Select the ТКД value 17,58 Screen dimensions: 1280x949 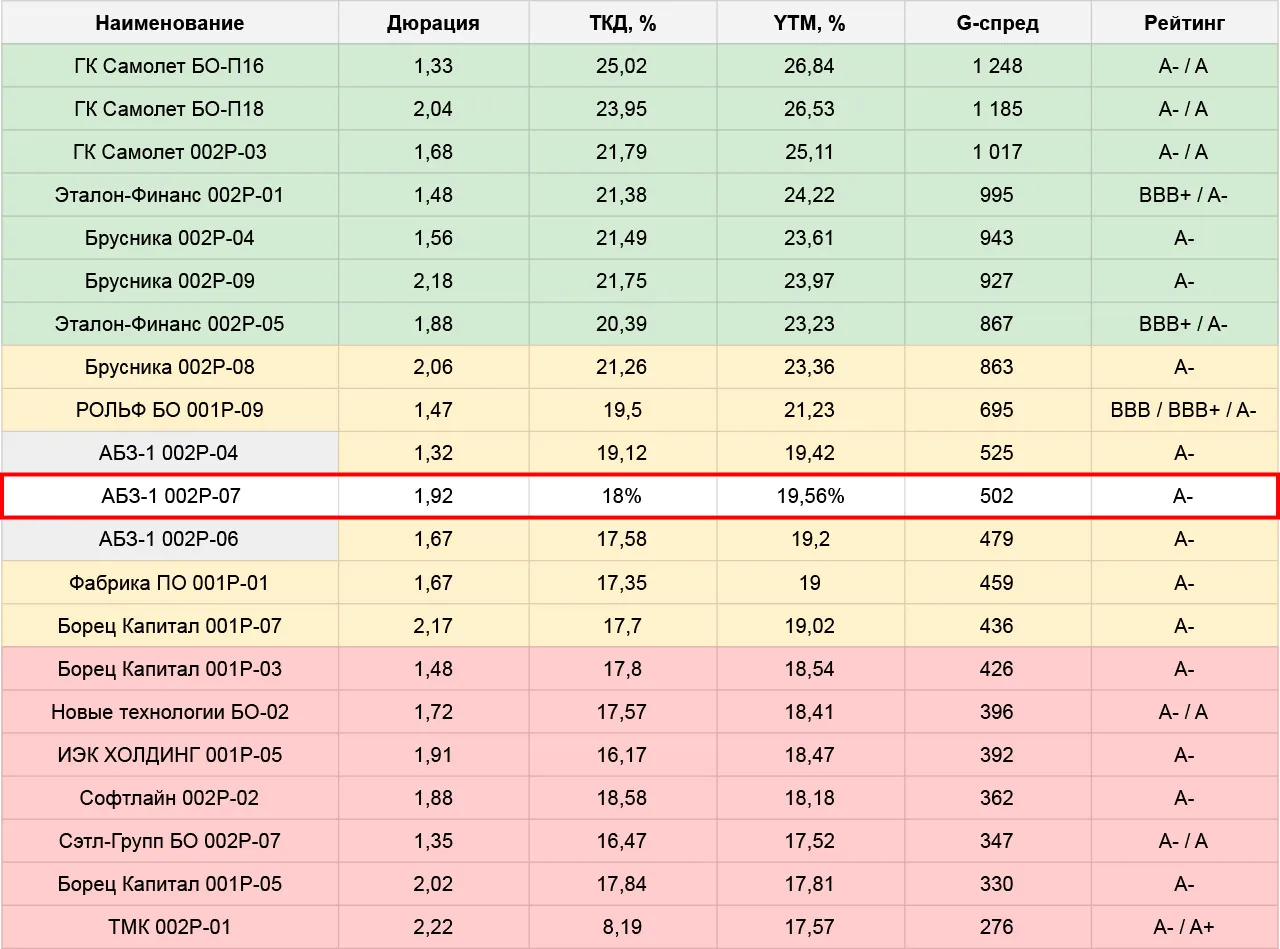(622, 539)
